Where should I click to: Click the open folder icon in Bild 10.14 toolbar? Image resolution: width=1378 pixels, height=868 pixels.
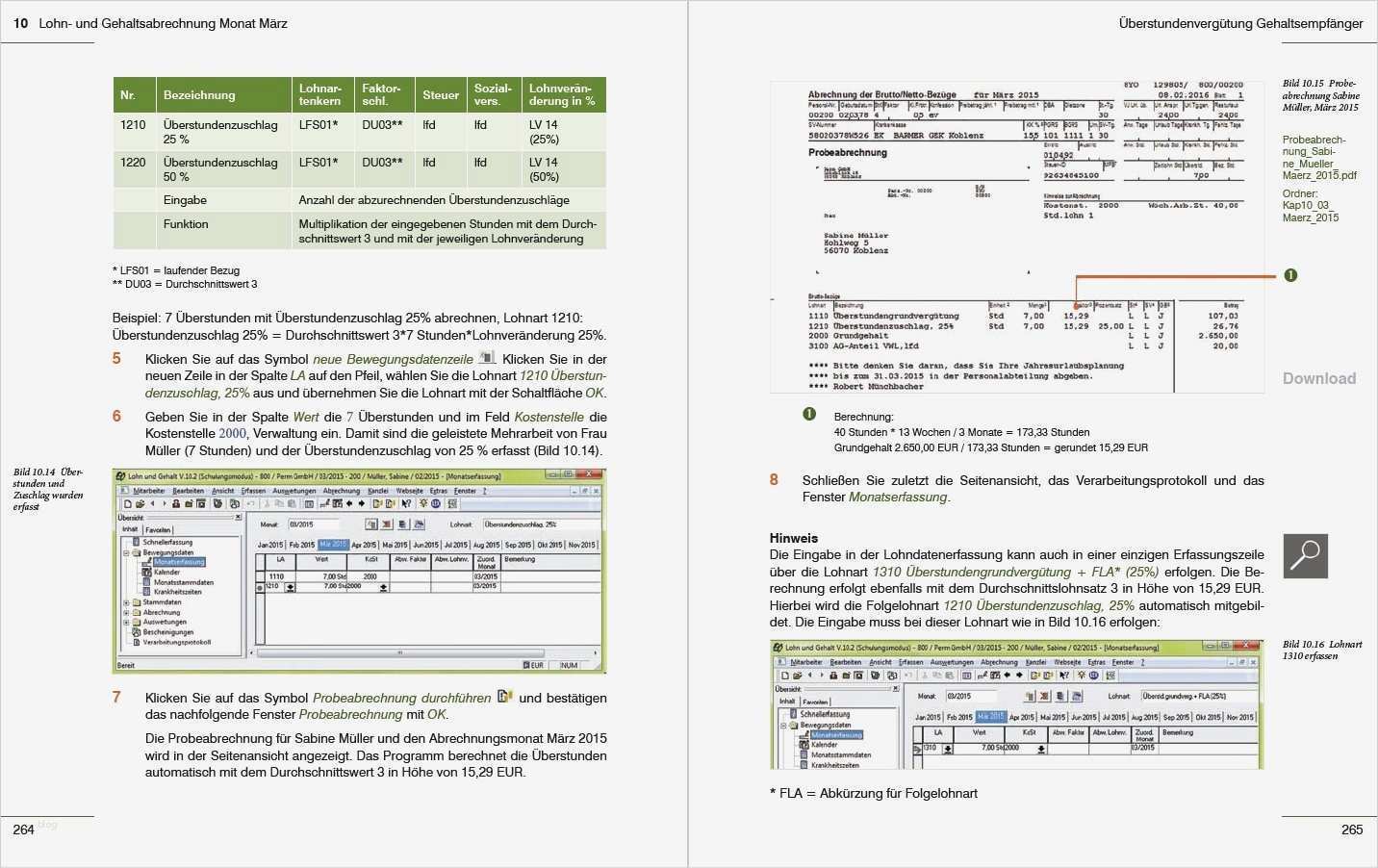(x=140, y=503)
